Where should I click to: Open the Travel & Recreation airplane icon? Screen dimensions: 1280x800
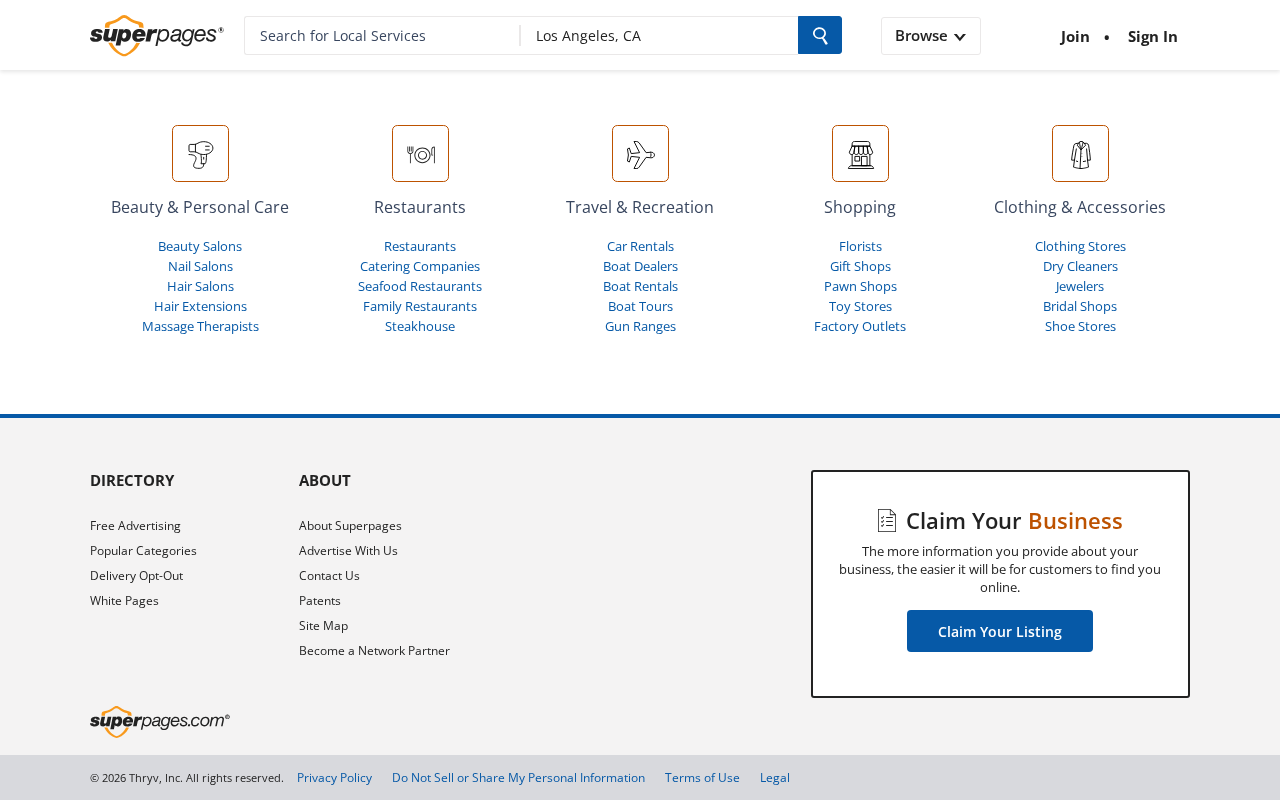point(640,153)
